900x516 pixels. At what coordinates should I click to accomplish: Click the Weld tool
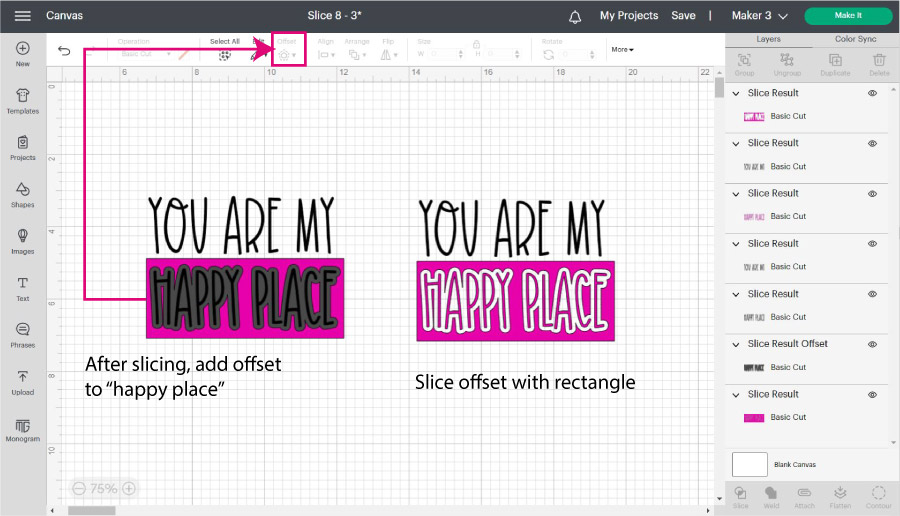pos(771,496)
